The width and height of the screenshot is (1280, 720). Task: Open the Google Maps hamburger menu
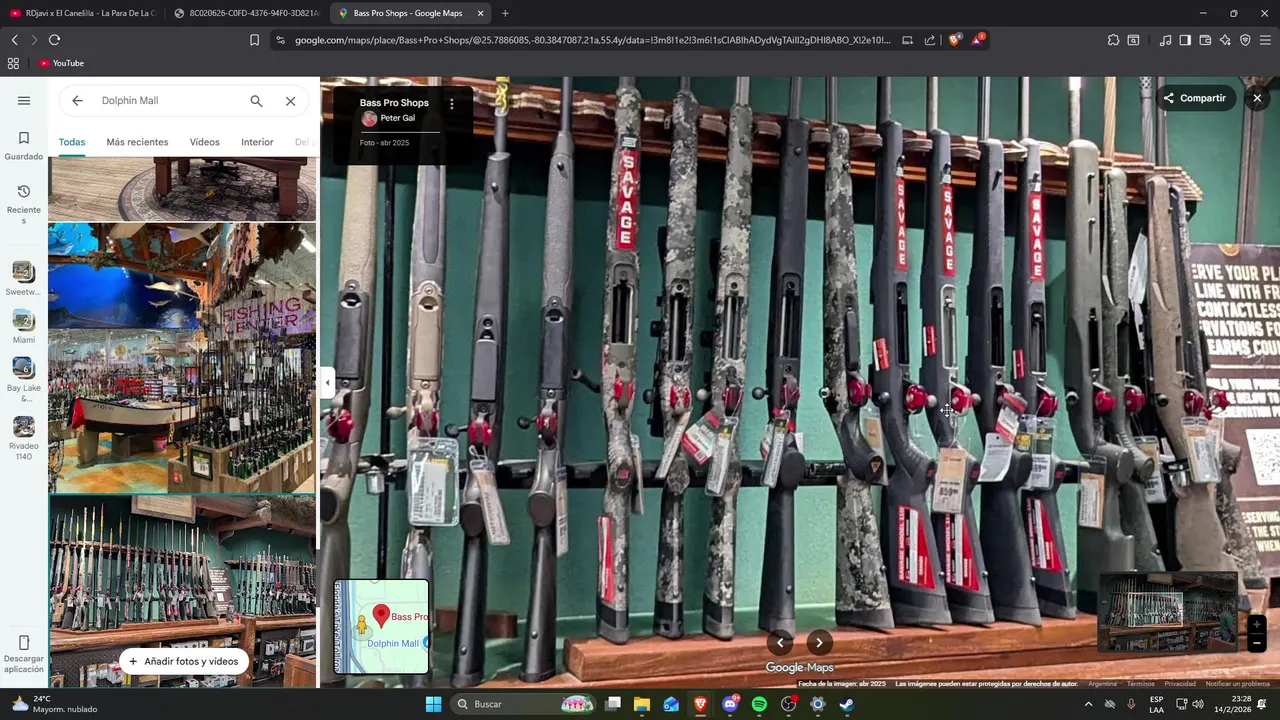click(24, 100)
